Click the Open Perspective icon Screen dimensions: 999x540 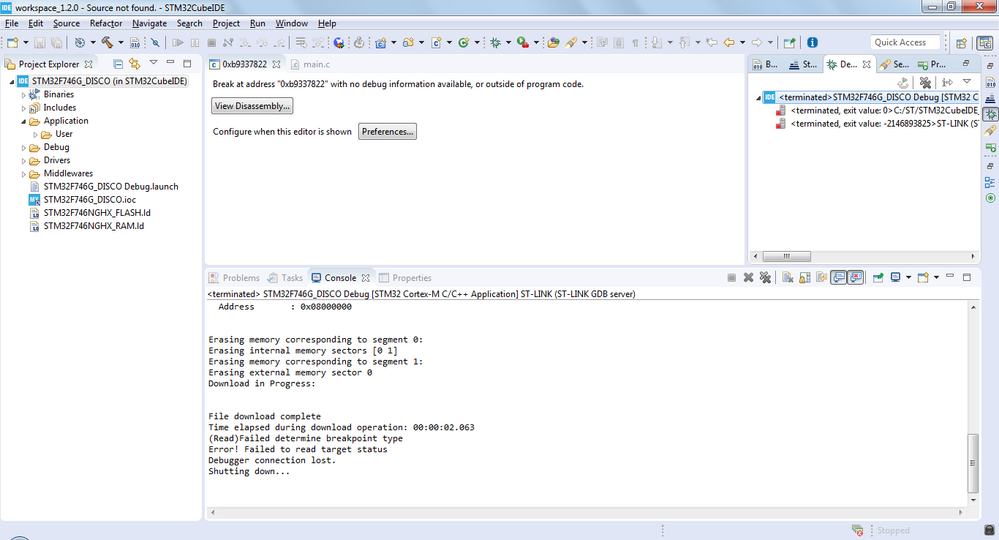coord(961,43)
